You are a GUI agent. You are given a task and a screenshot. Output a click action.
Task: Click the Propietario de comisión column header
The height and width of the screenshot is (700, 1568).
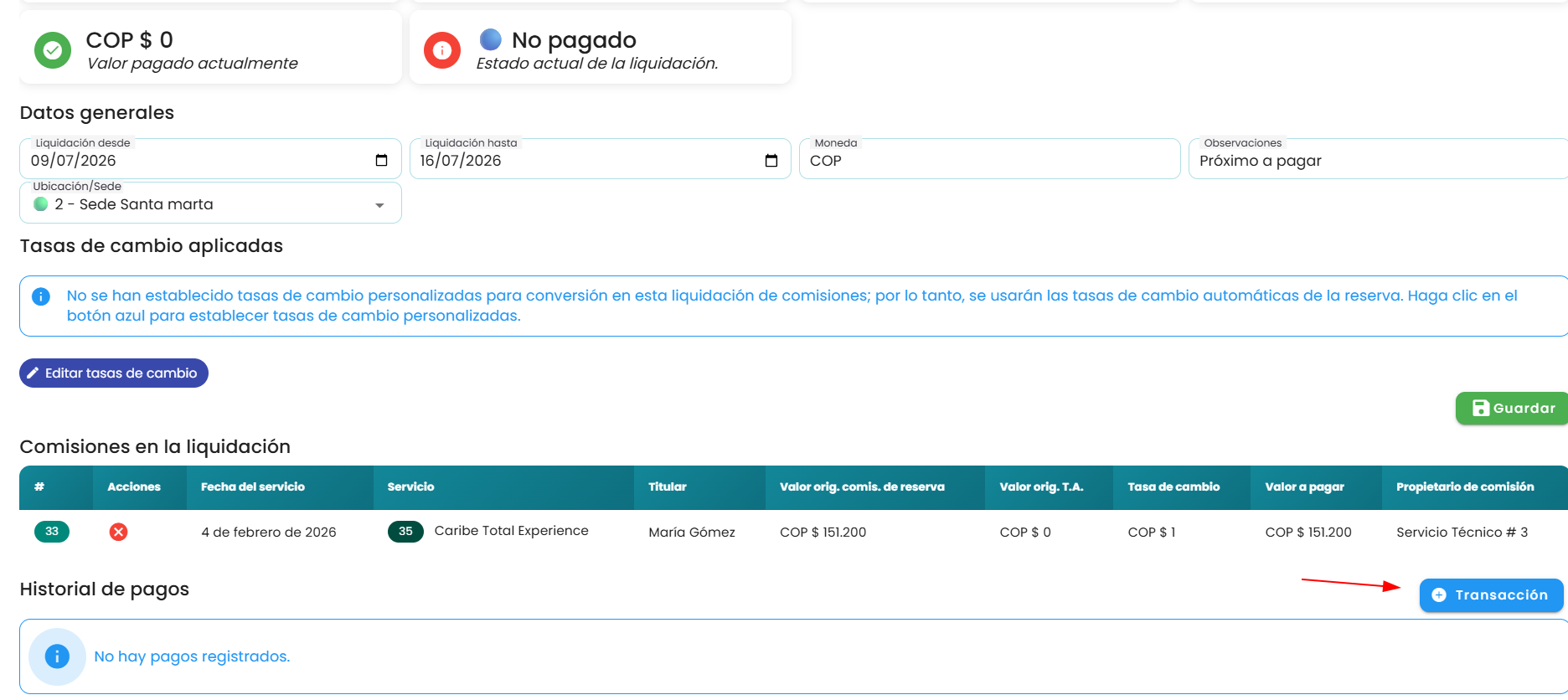coord(1465,486)
